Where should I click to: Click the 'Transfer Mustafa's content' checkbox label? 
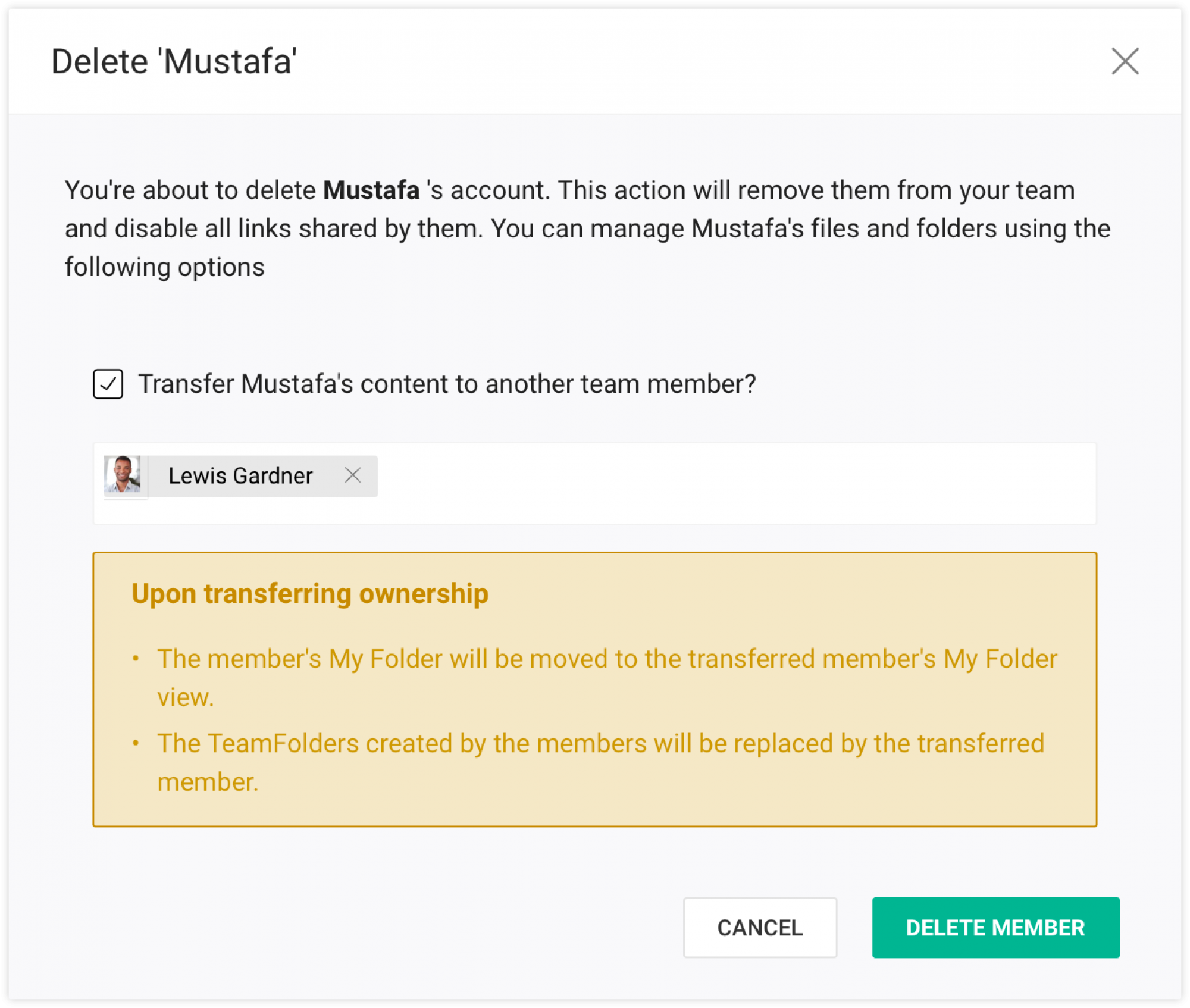[x=447, y=384]
